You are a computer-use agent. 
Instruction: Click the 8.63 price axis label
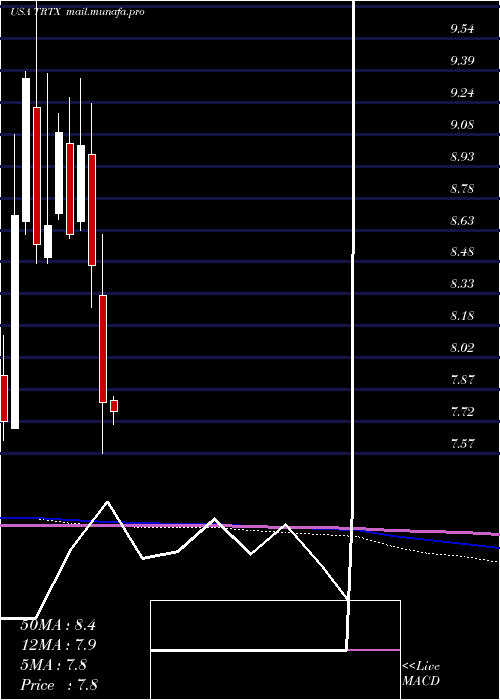462,221
